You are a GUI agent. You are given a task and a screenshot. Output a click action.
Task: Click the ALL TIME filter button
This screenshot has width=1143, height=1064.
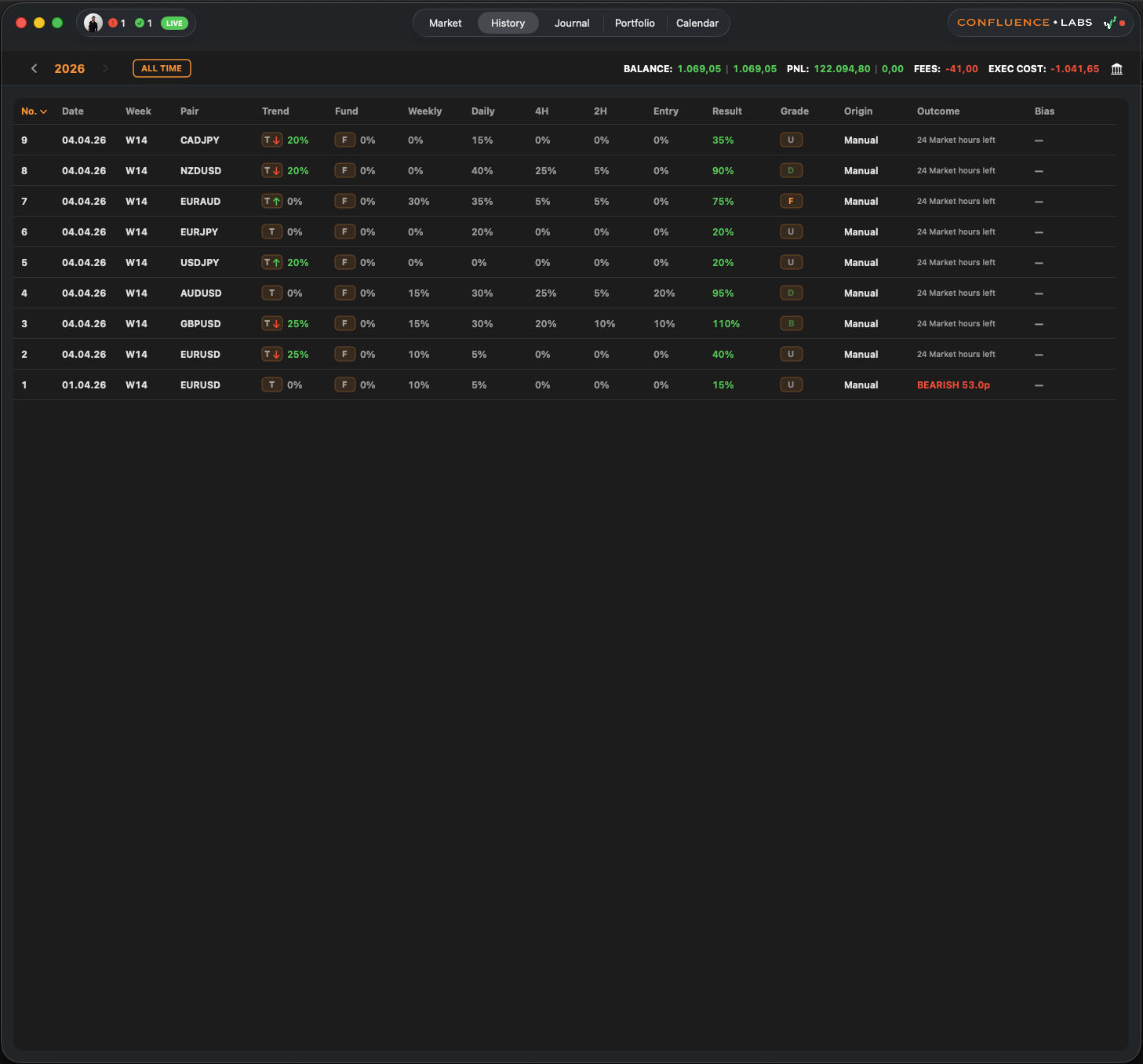[x=162, y=68]
